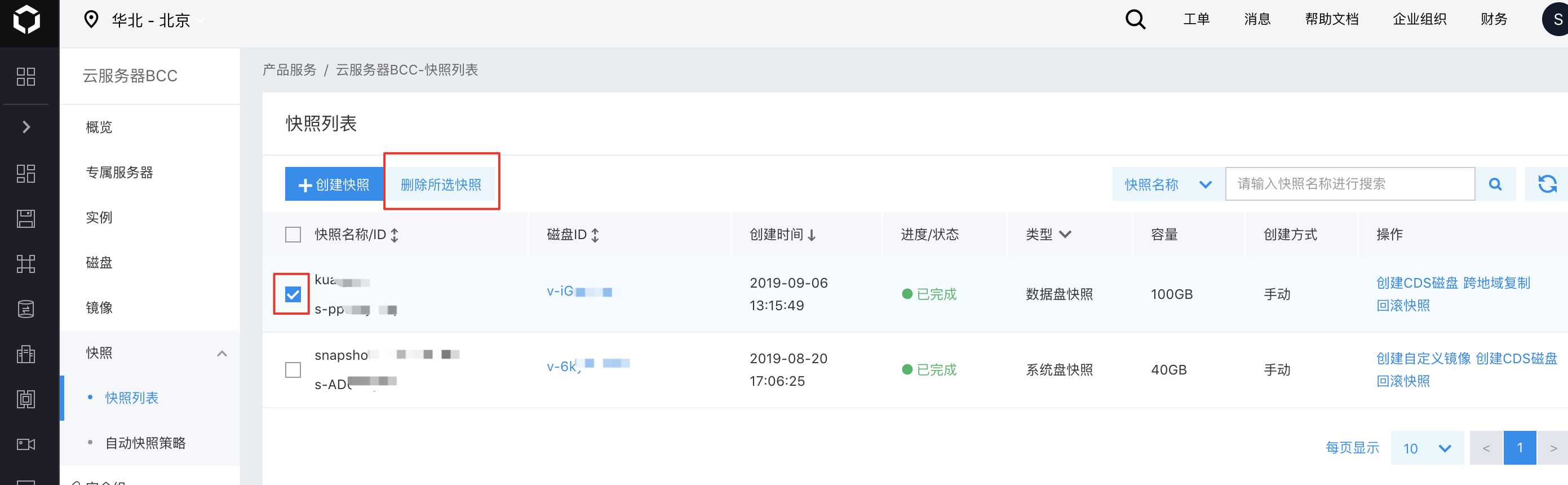Screen dimensions: 1568x485
Task: Open the page size dropdown 10
Action: point(1427,448)
